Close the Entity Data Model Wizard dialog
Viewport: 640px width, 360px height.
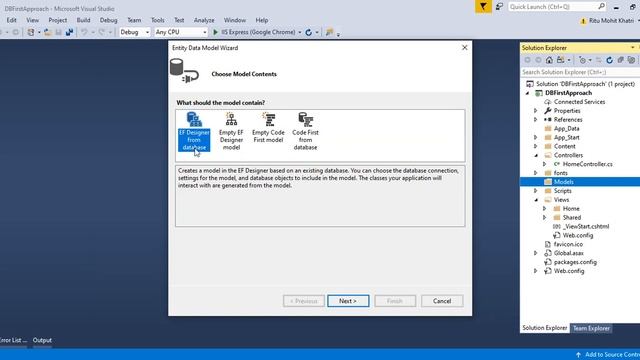click(464, 48)
